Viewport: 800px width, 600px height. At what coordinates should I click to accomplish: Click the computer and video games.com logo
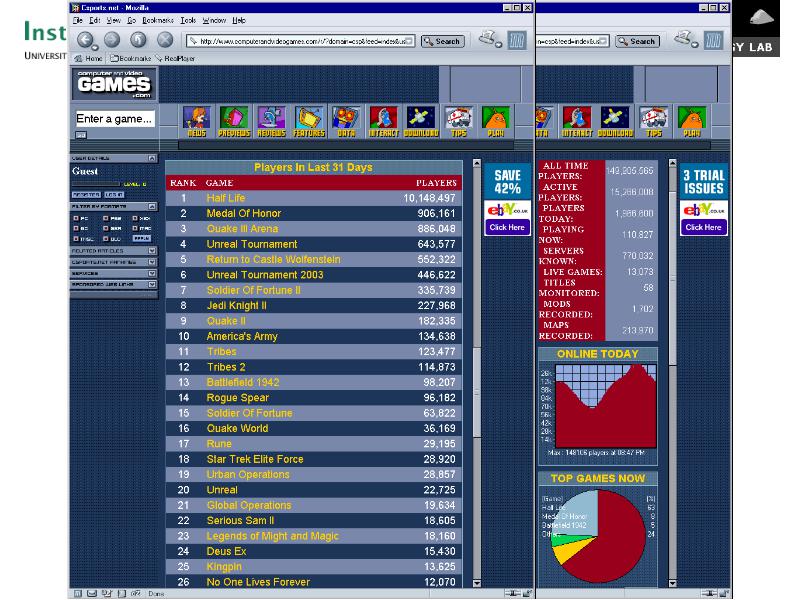click(x=114, y=84)
